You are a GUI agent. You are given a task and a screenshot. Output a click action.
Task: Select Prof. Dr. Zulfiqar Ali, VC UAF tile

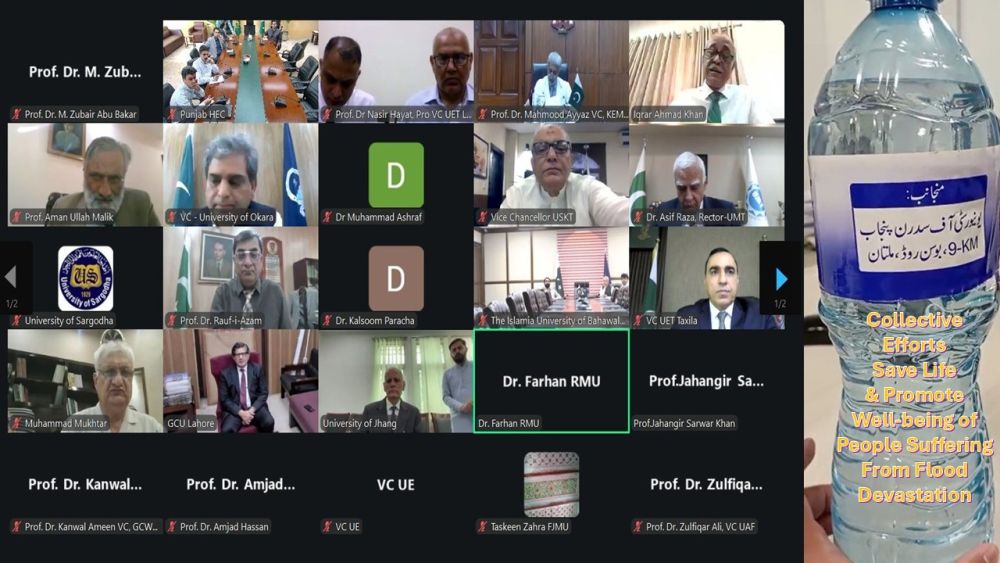point(707,484)
